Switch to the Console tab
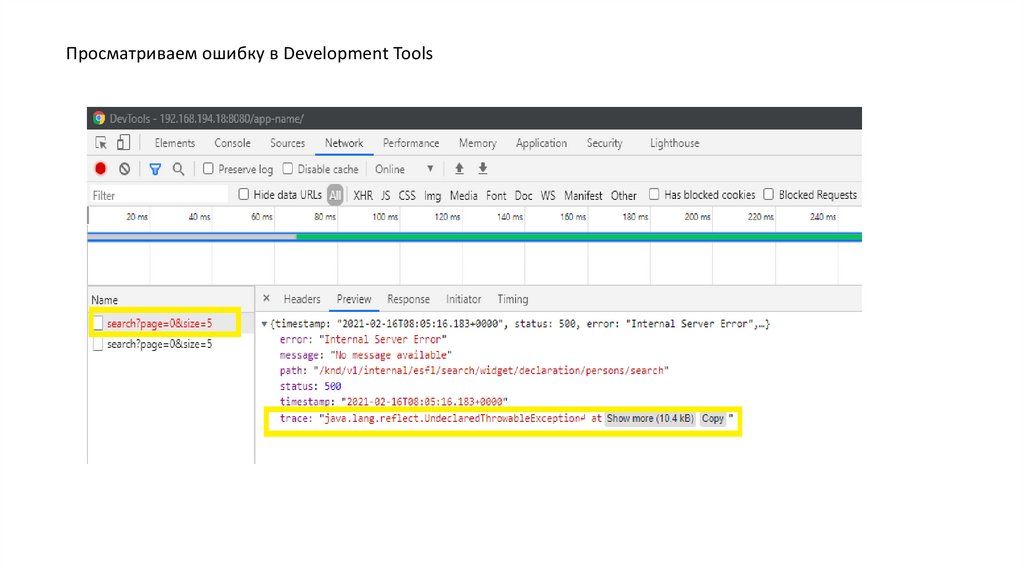Viewport: 1024px width, 574px height. click(x=232, y=143)
